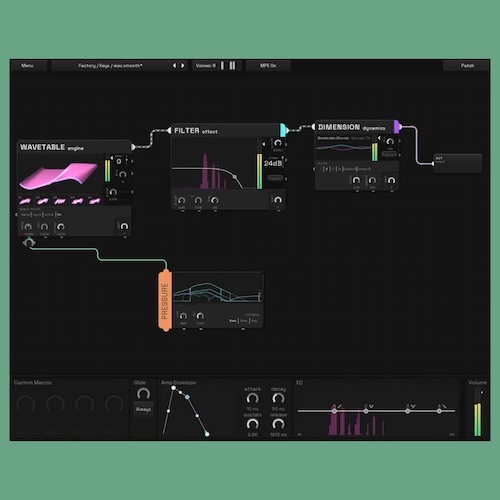Grab the orange PRESSURE modulator handle

[165, 301]
